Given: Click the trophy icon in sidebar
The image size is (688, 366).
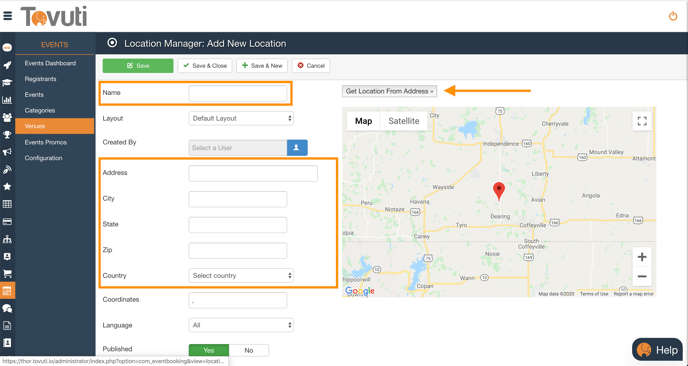Looking at the screenshot, I should tap(7, 135).
